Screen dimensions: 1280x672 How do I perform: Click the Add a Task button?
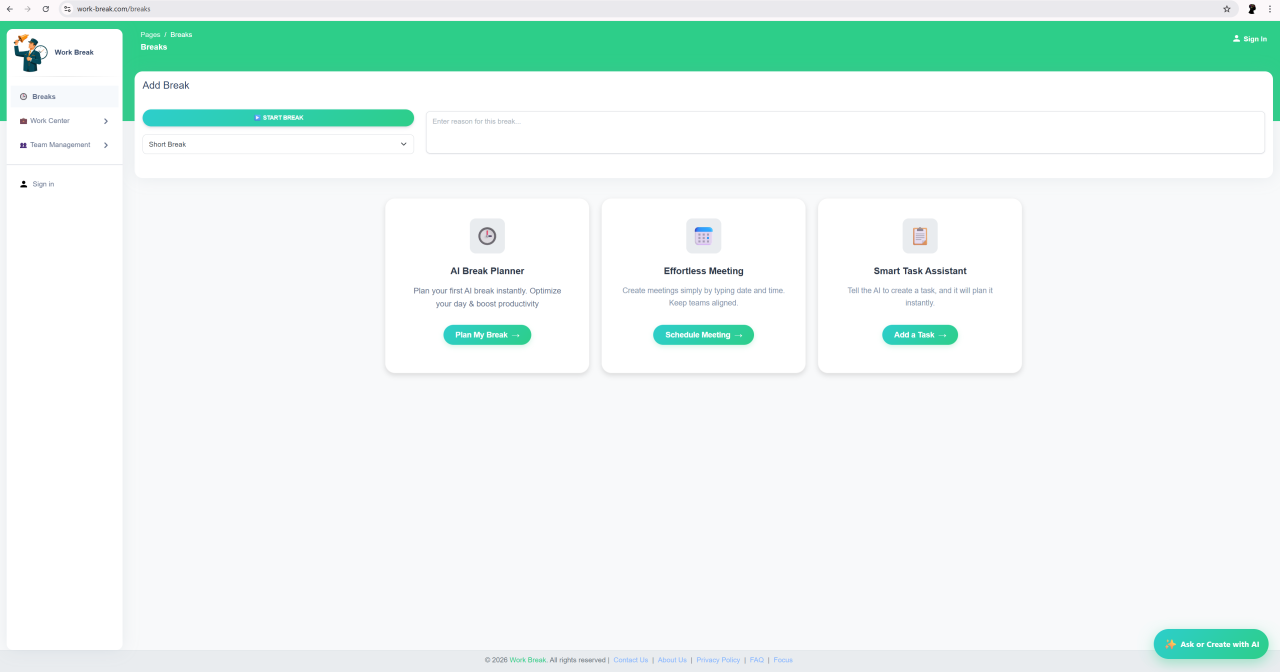[x=919, y=335]
